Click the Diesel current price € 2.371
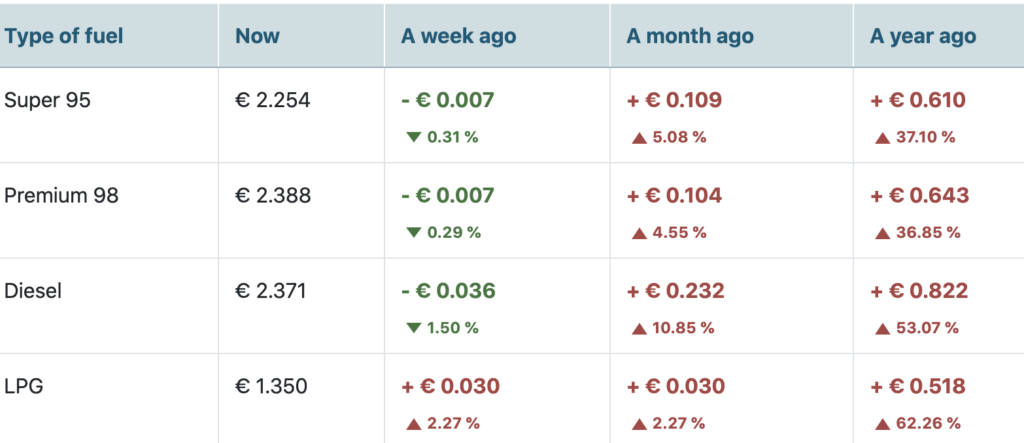This screenshot has height=443, width=1024. click(x=273, y=291)
